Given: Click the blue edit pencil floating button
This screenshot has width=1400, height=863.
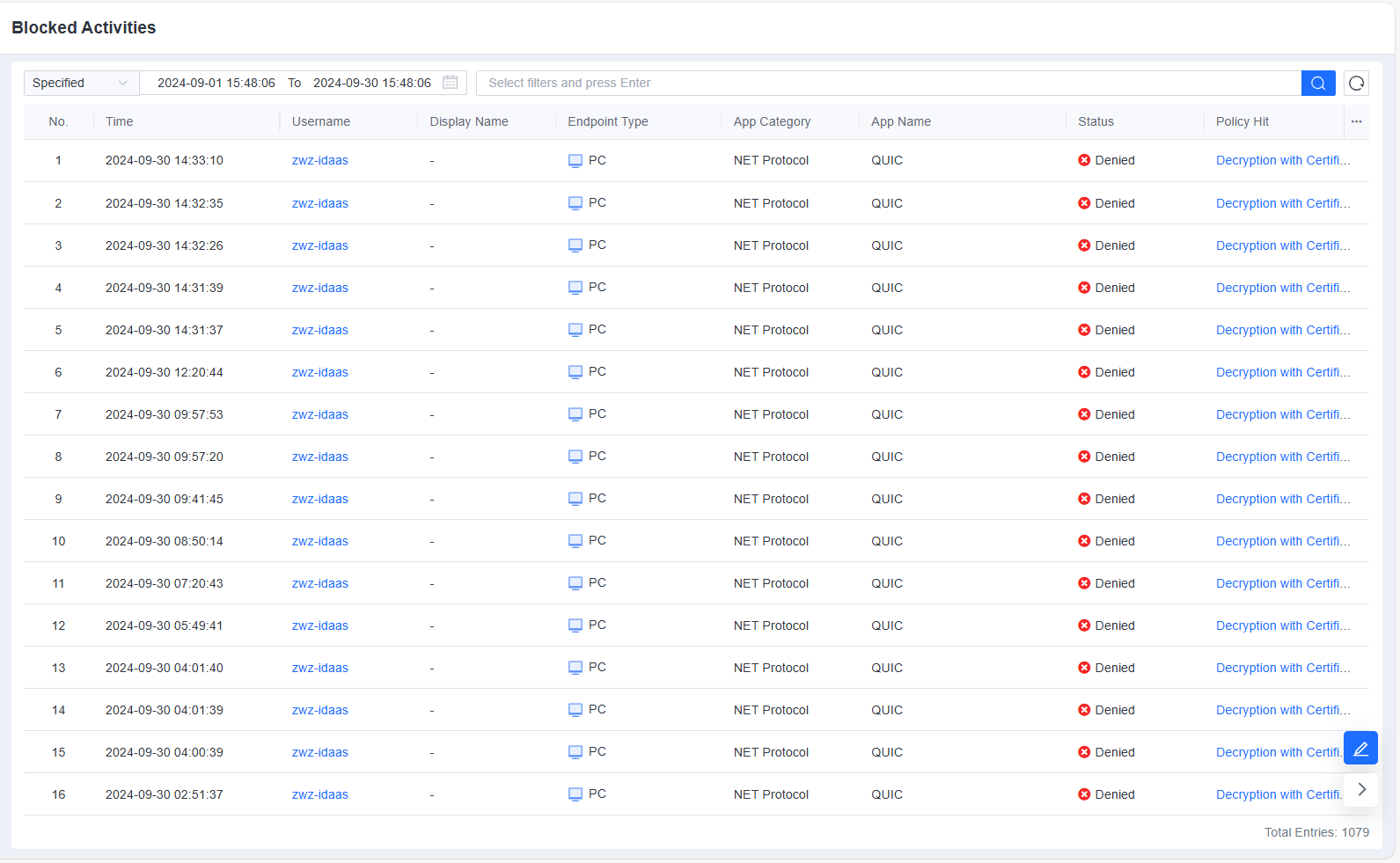Looking at the screenshot, I should [x=1360, y=749].
